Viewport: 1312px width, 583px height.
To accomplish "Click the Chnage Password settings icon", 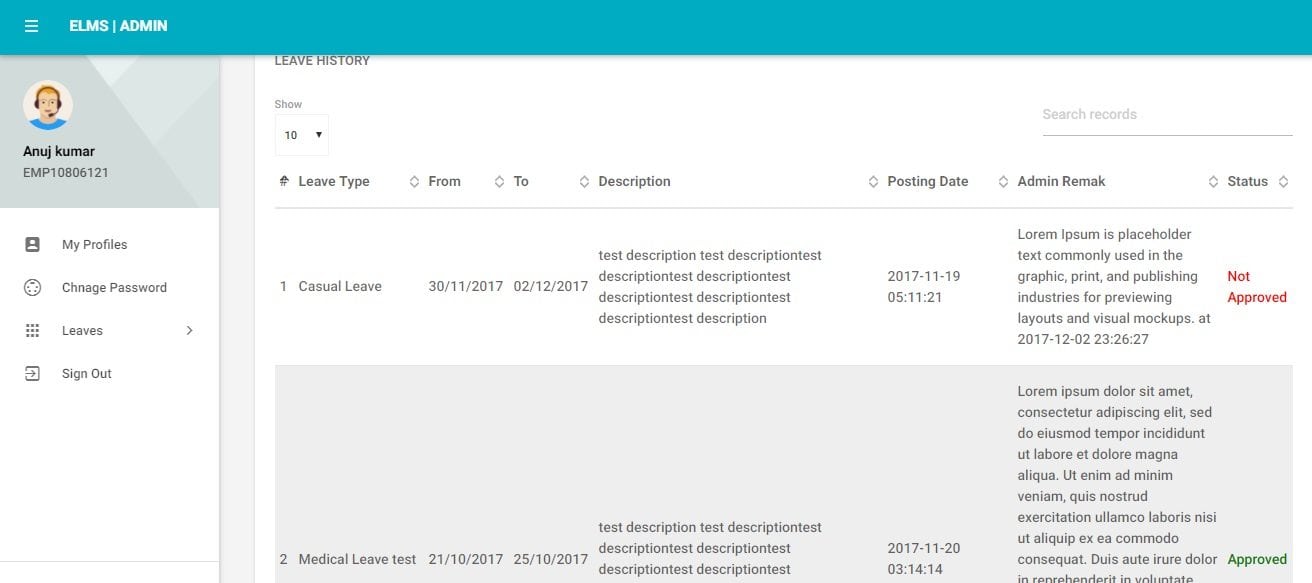I will (x=32, y=287).
